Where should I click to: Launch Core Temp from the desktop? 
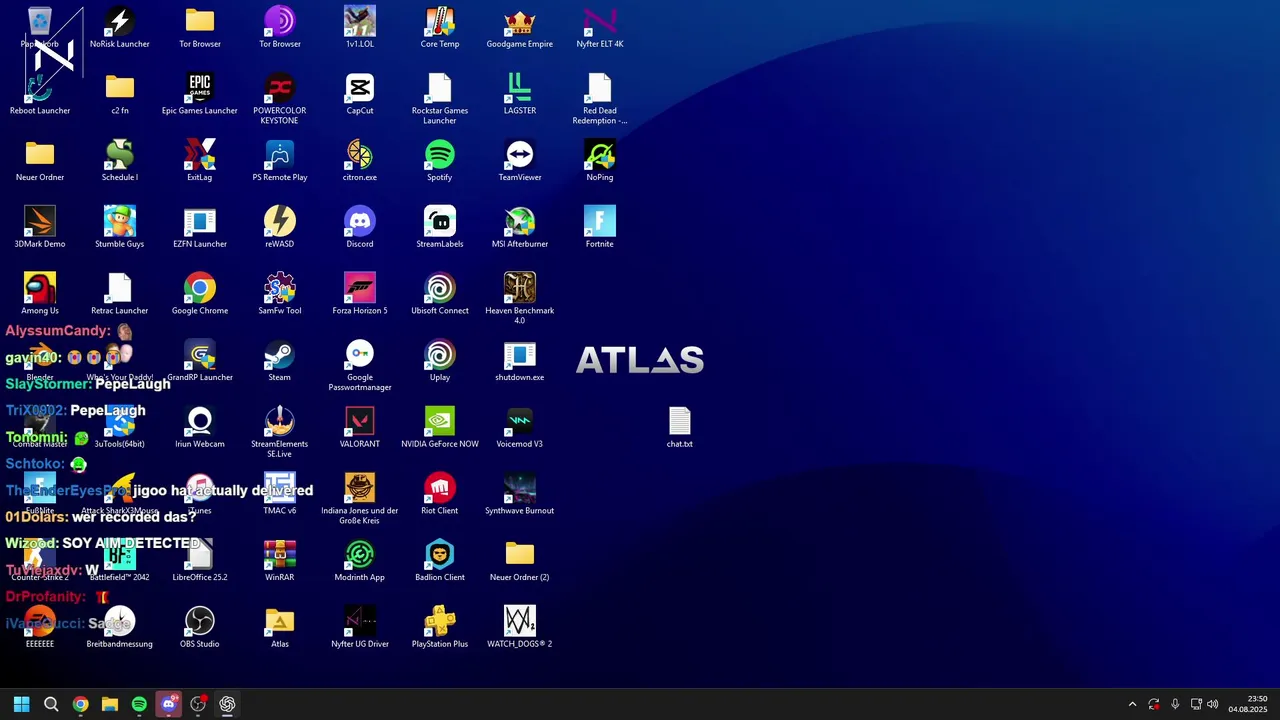[440, 27]
